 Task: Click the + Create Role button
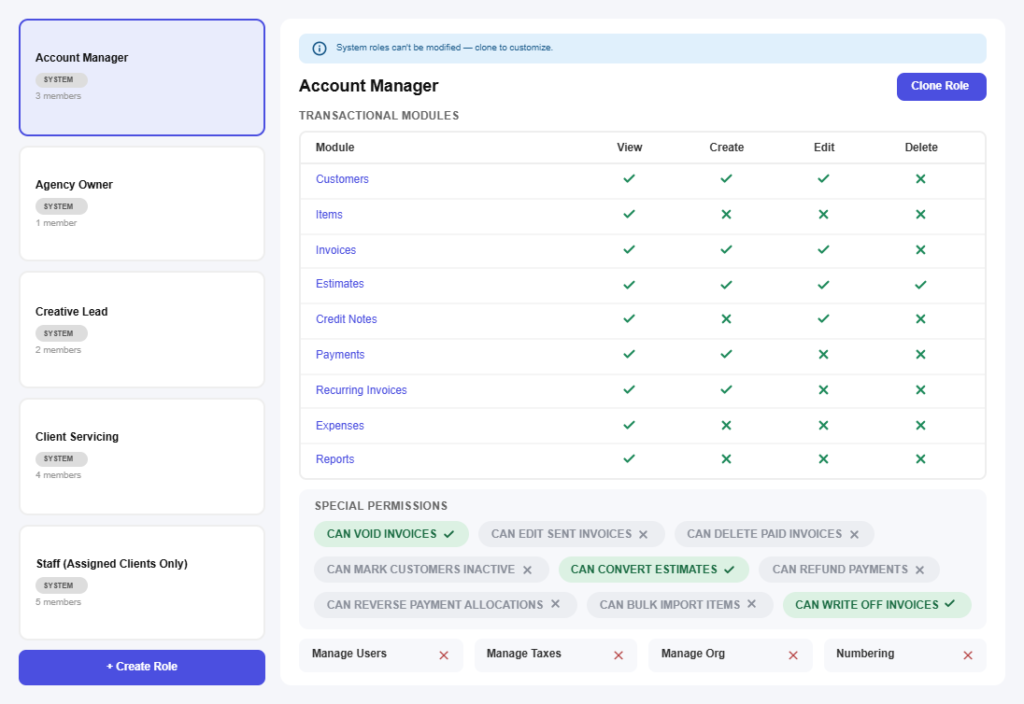[x=142, y=667]
